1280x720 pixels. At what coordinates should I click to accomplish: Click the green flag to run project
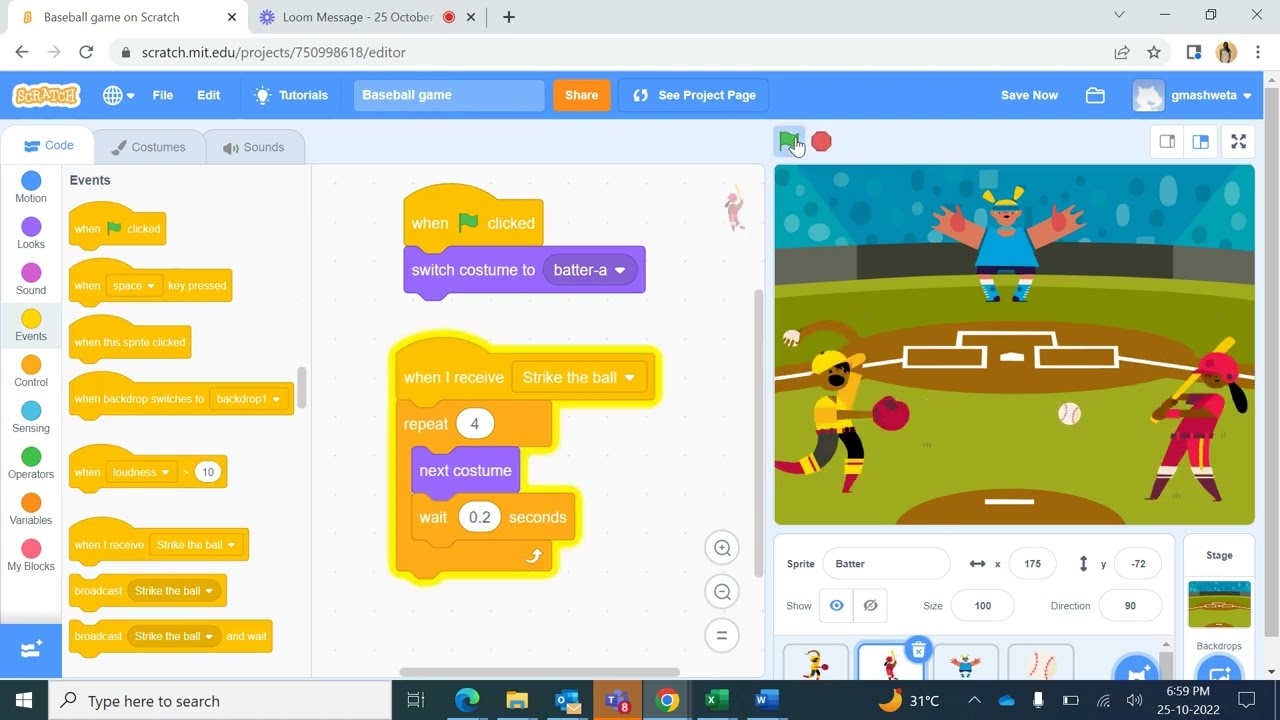[788, 141]
